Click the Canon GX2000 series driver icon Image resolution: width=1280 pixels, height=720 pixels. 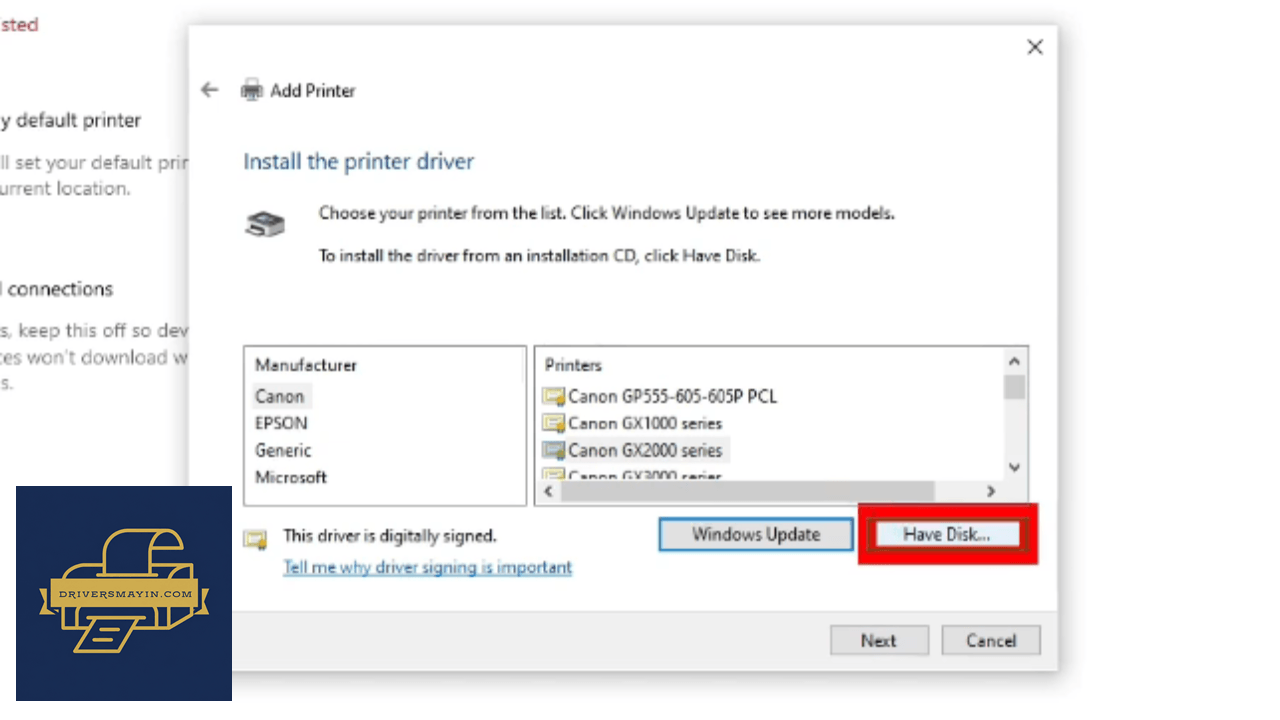553,450
